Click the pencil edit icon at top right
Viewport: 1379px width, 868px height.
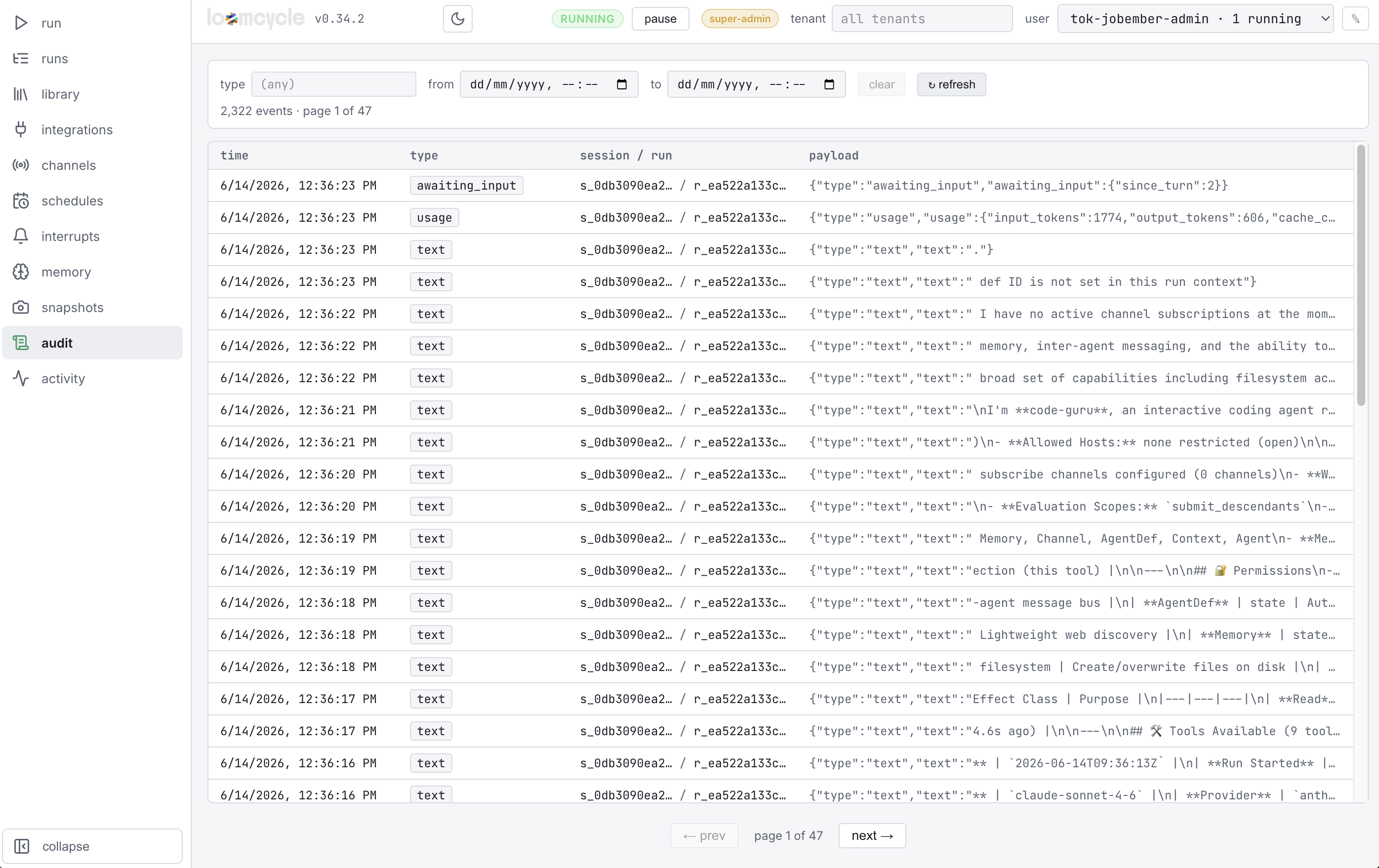[x=1355, y=19]
